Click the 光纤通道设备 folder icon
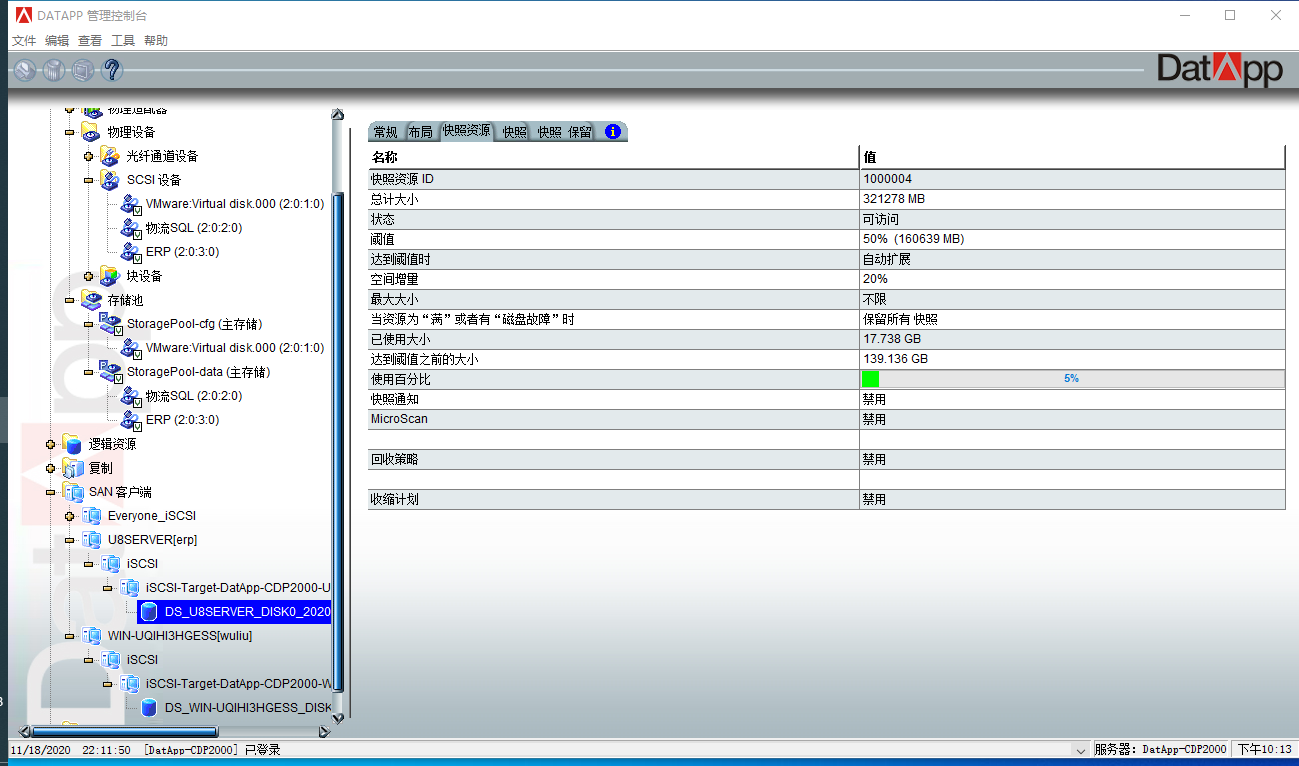 [x=110, y=156]
